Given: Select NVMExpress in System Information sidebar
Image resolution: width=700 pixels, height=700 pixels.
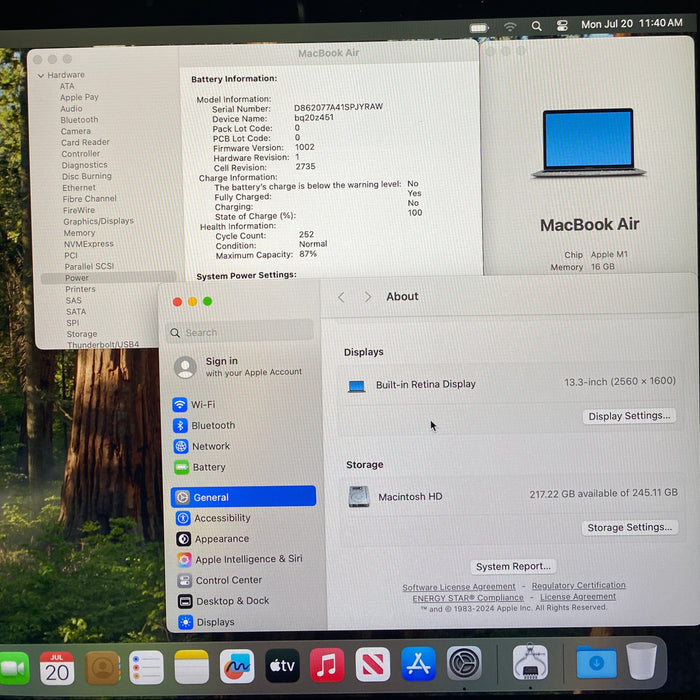Looking at the screenshot, I should [x=88, y=244].
